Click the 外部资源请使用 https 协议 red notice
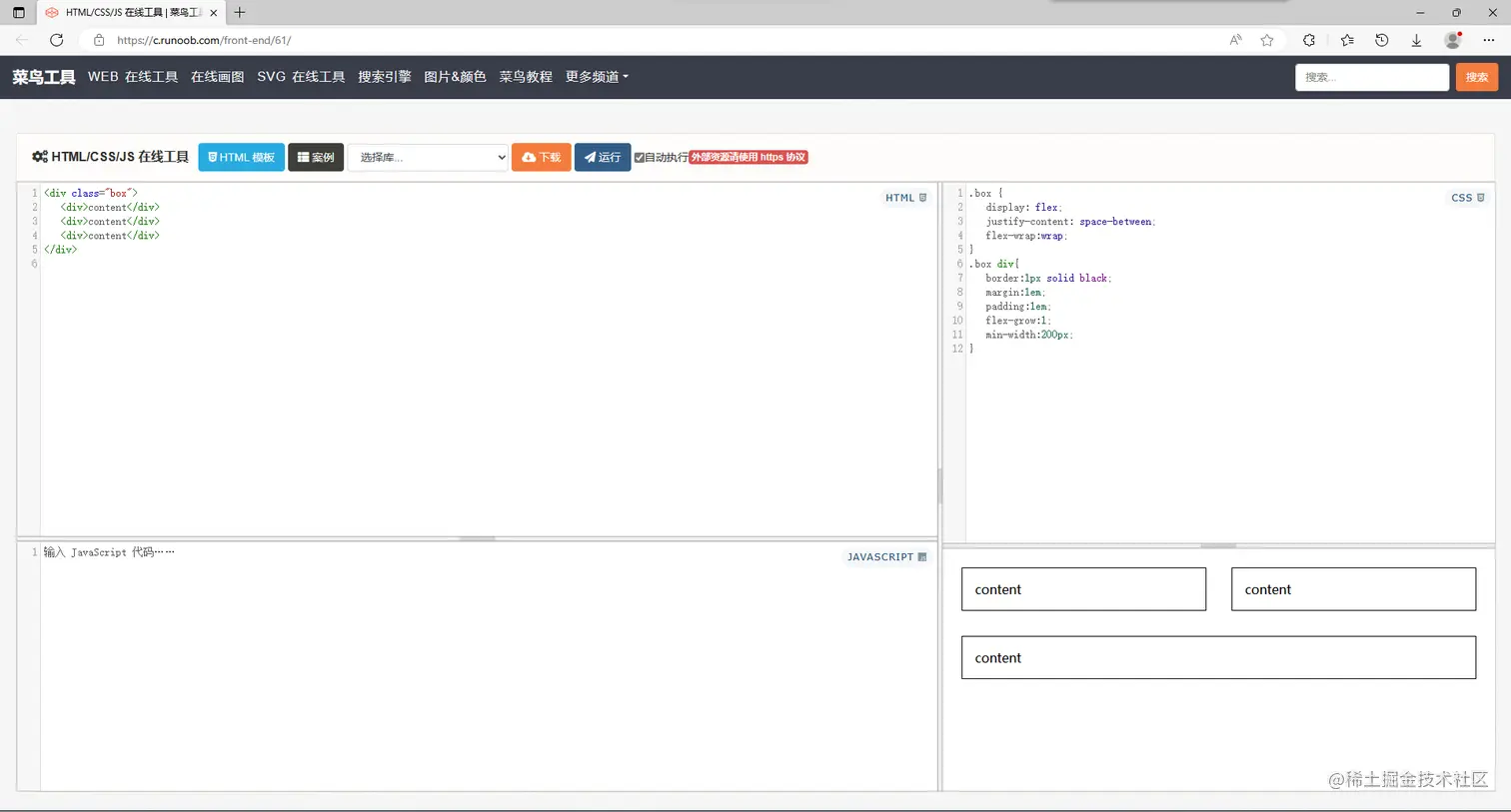Viewport: 1511px width, 812px height. (749, 157)
